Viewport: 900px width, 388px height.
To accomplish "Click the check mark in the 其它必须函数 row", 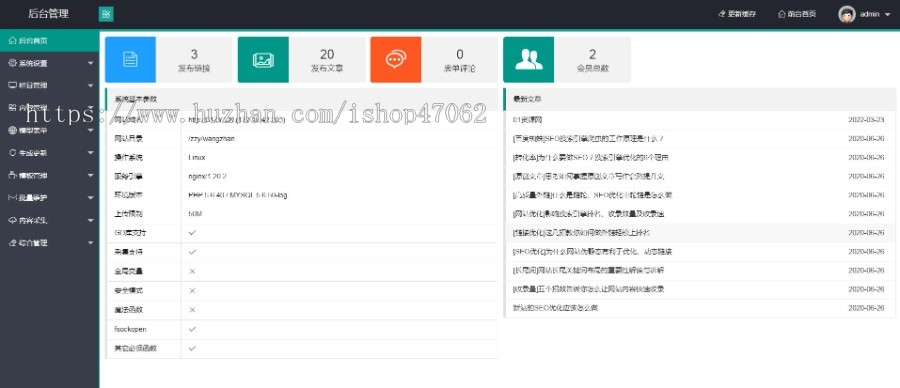I will (x=192, y=348).
